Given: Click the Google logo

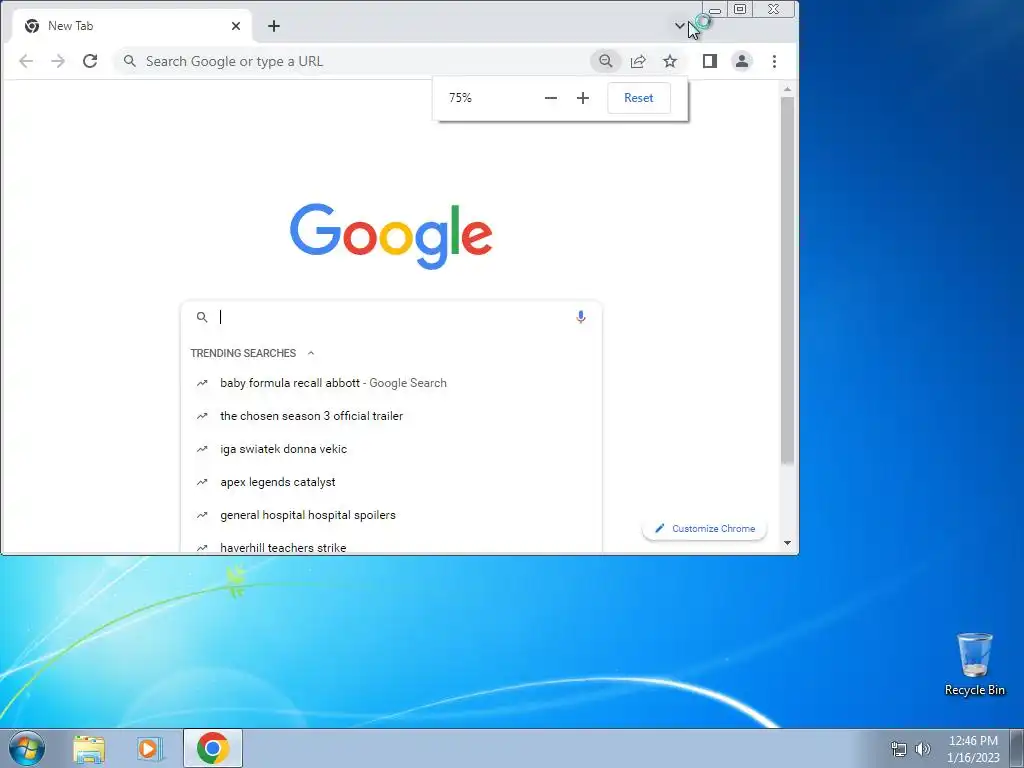Looking at the screenshot, I should point(391,236).
